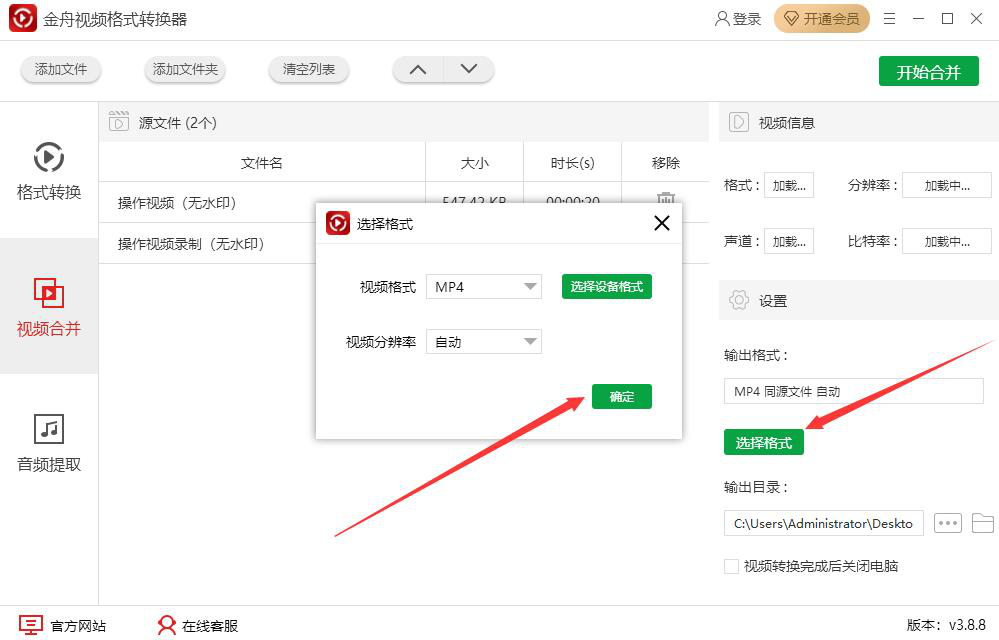Open 视频格式 MP4 dropdown
999x640 pixels.
tap(484, 287)
